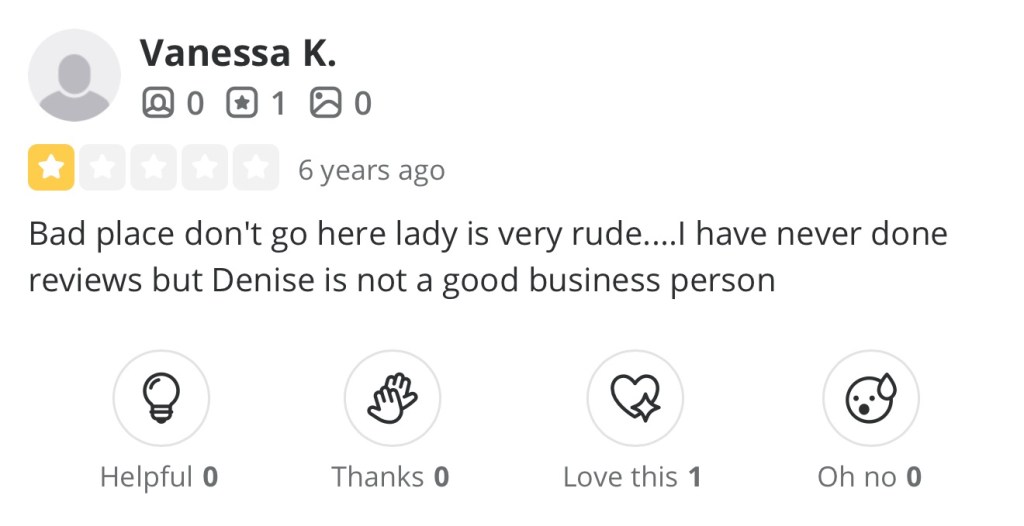Click the Thanks 0 label

click(390, 477)
